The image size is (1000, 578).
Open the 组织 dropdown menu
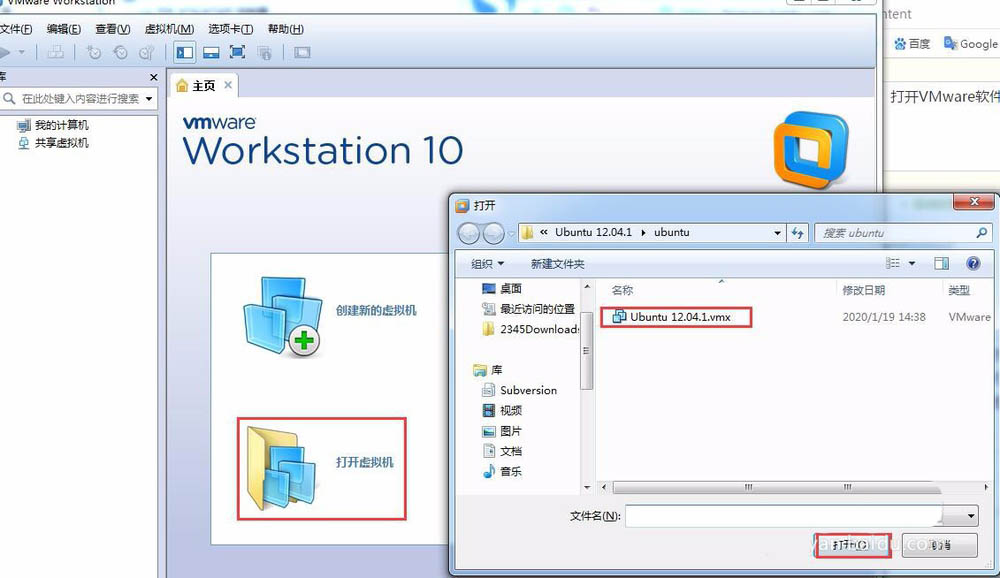(x=487, y=263)
